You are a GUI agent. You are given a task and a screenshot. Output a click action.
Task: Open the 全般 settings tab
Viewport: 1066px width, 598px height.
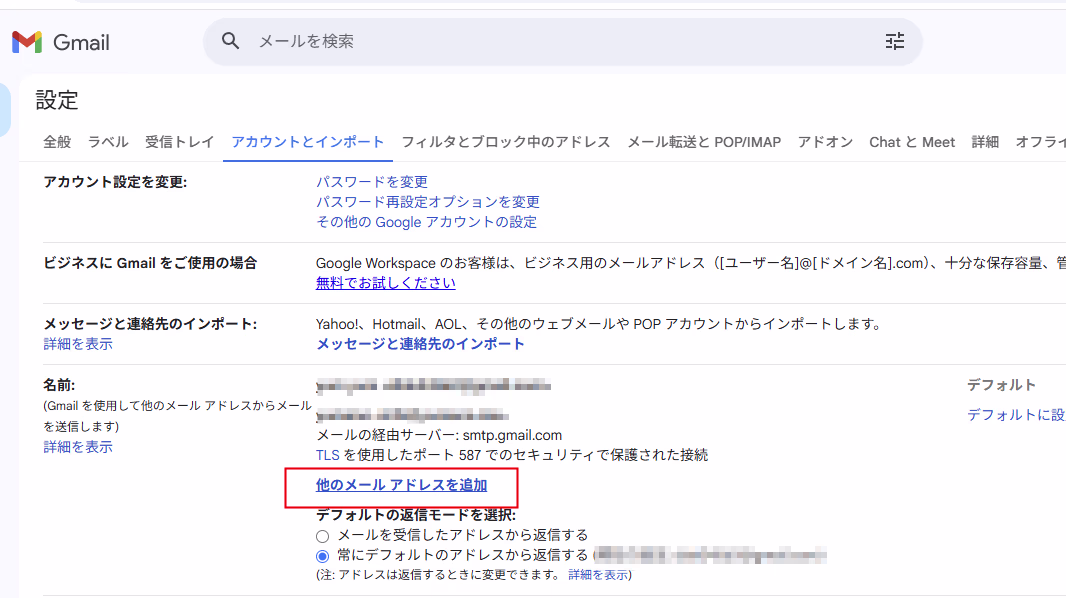point(57,142)
